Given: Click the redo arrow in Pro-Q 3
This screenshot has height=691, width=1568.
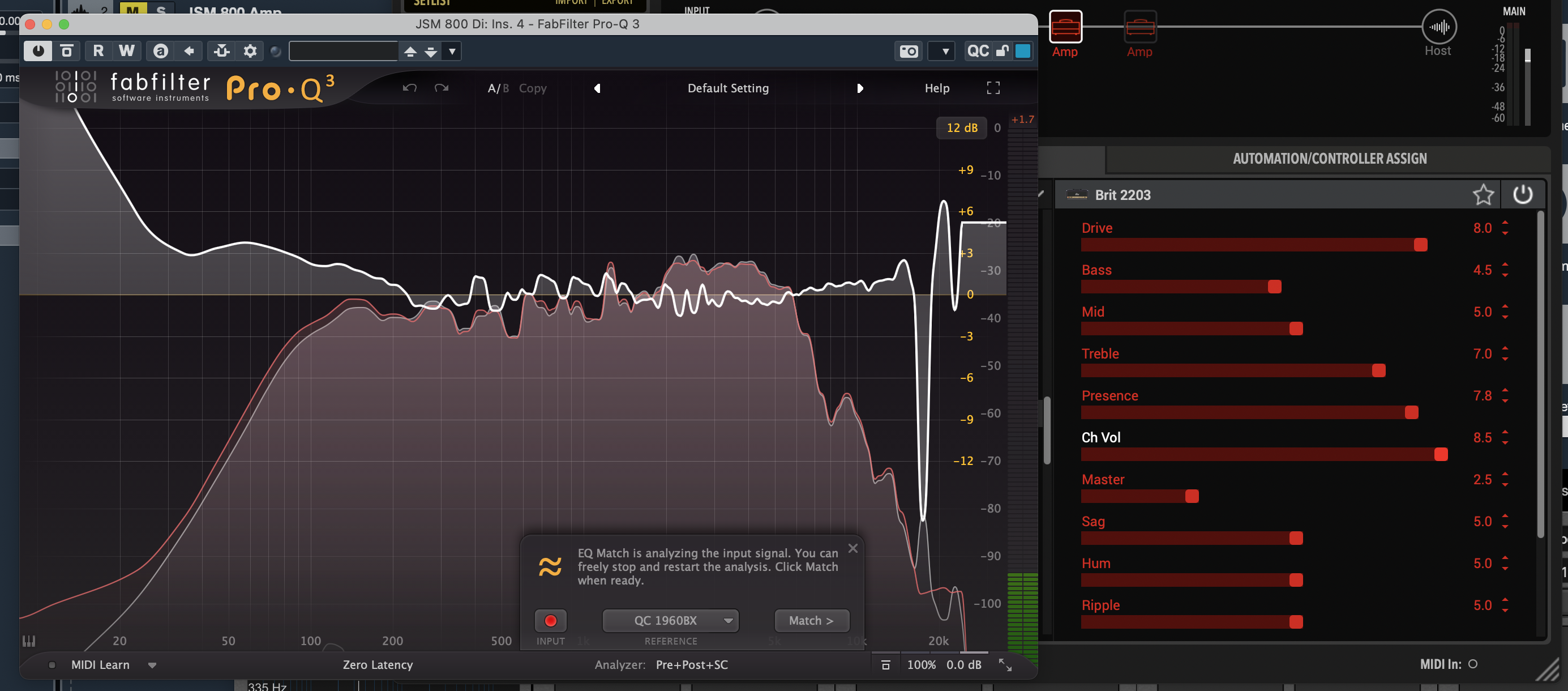Looking at the screenshot, I should 442,88.
